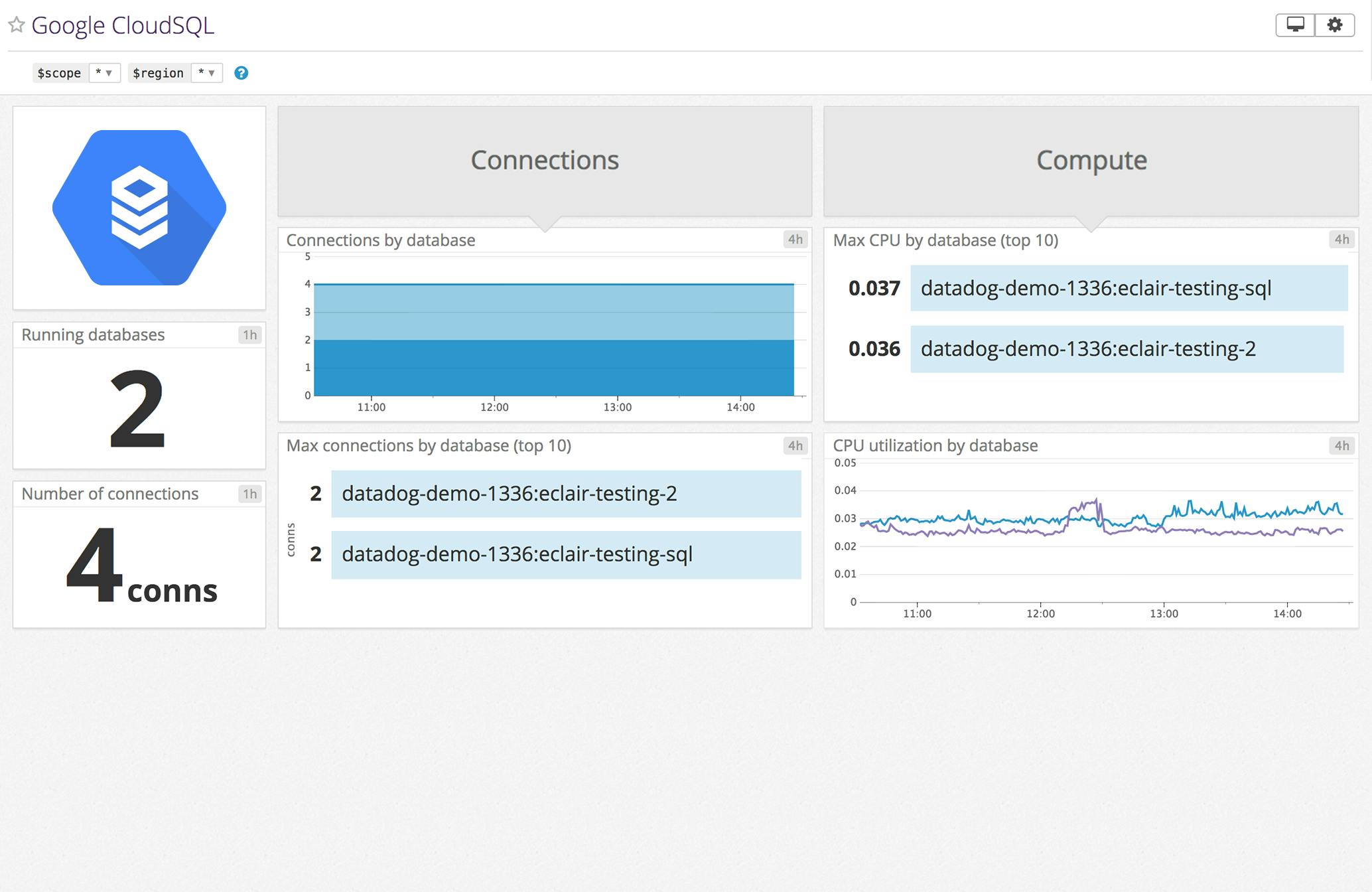1372x892 pixels.
Task: Click the Connections by database title
Action: tap(381, 240)
